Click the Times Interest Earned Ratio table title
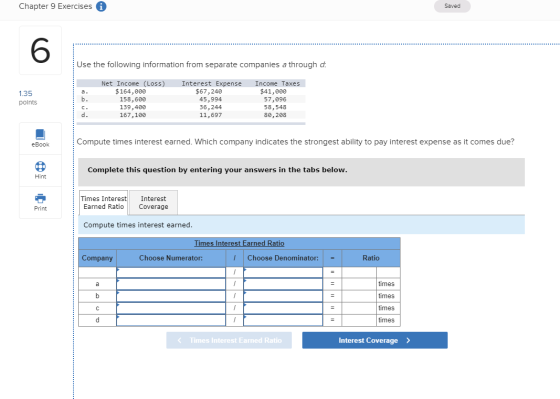 pyautogui.click(x=239, y=243)
